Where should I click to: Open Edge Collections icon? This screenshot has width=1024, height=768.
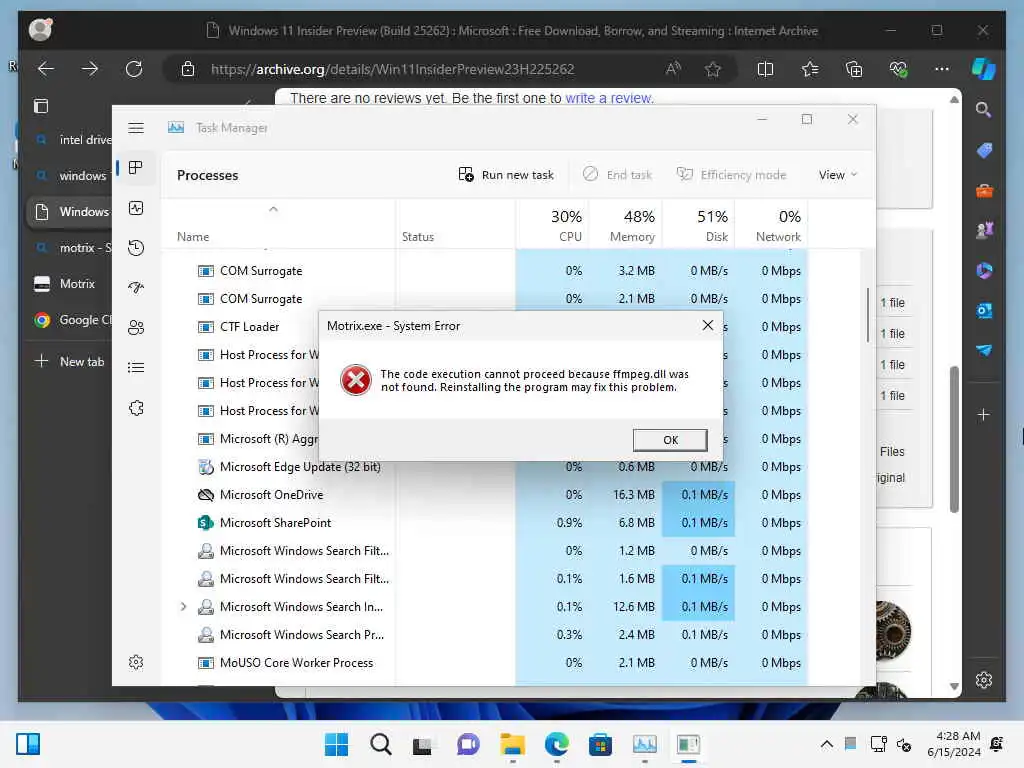[x=854, y=69]
